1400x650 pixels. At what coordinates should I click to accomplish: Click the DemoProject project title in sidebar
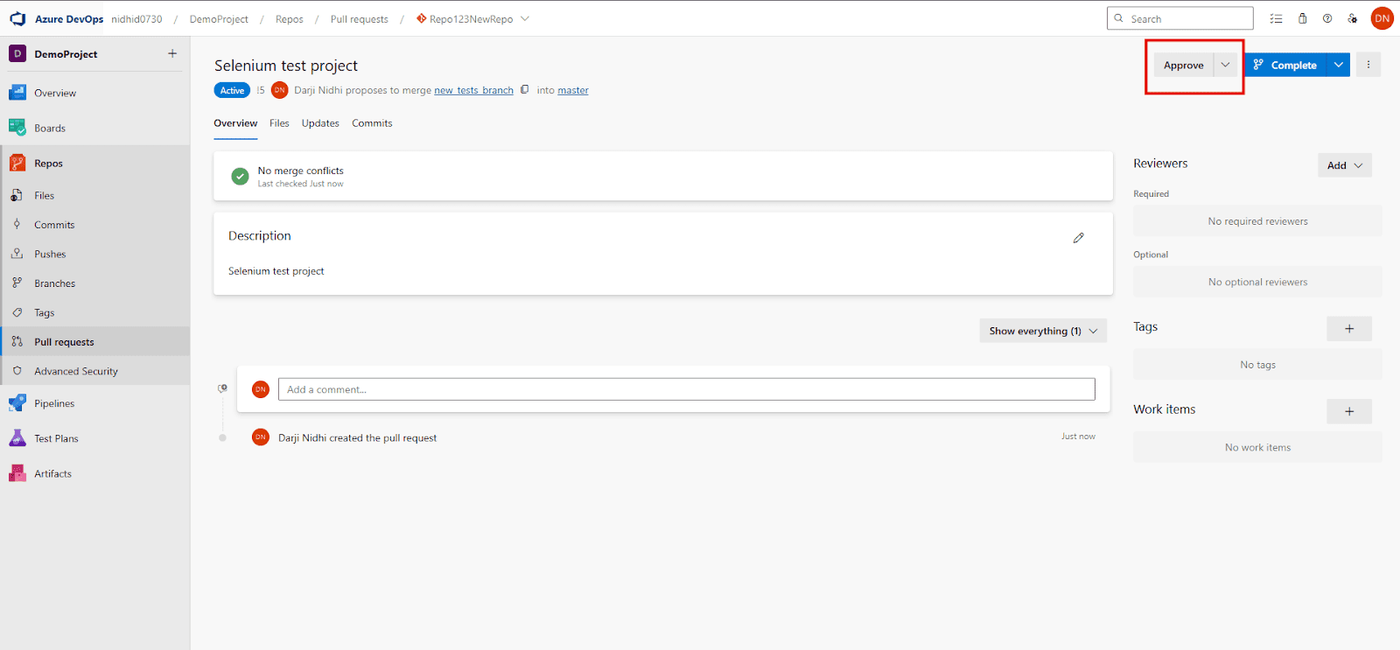click(x=66, y=54)
